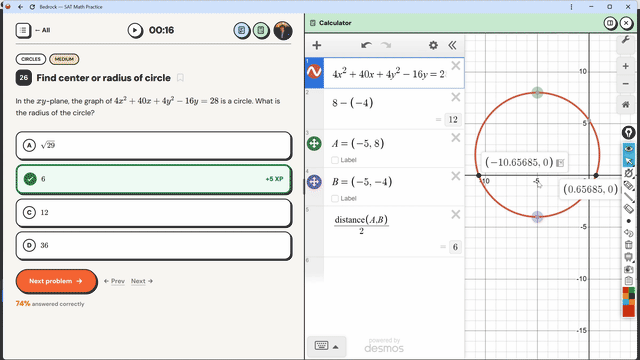Redo the calculator edit
The image size is (640, 360).
(386, 45)
